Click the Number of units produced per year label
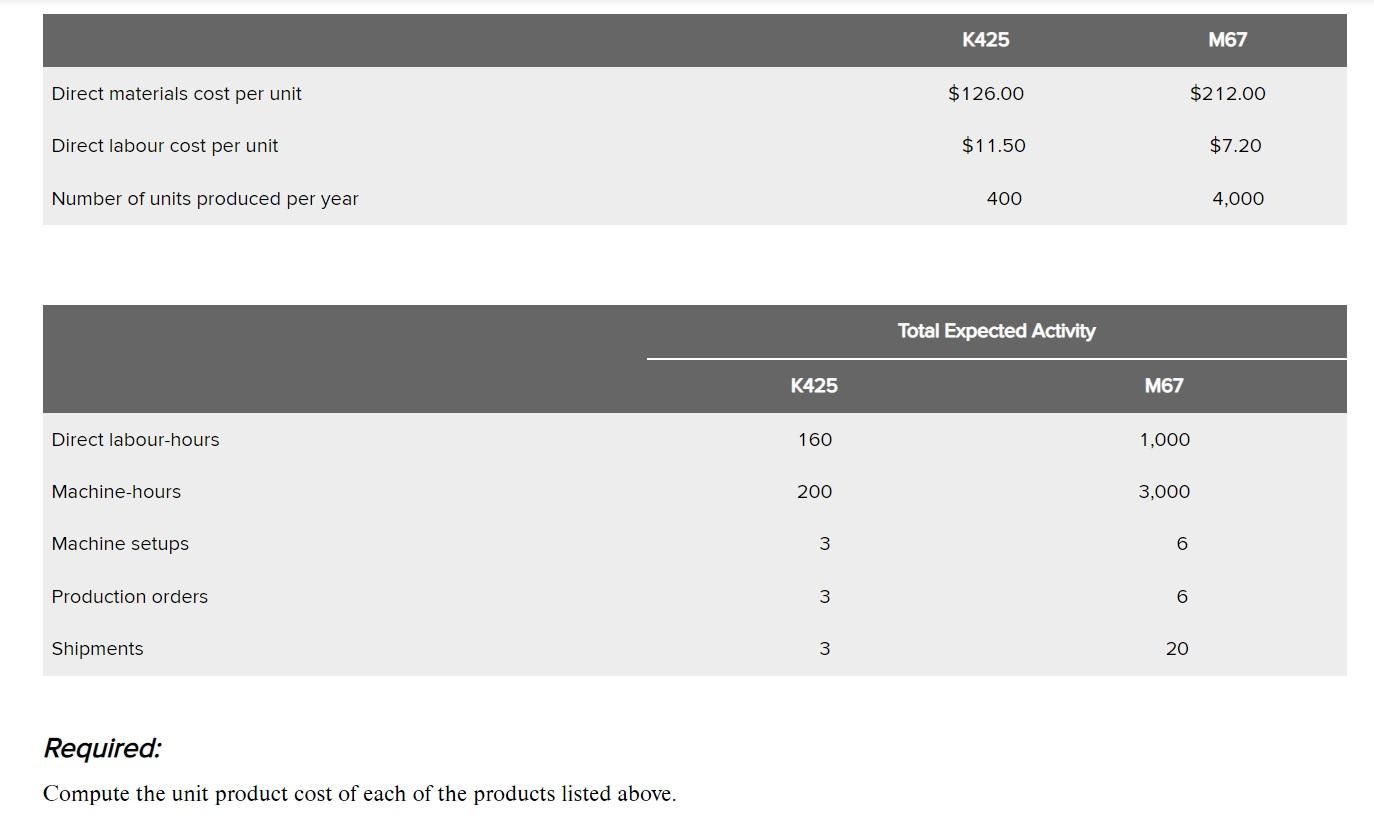This screenshot has height=820, width=1374. point(205,198)
